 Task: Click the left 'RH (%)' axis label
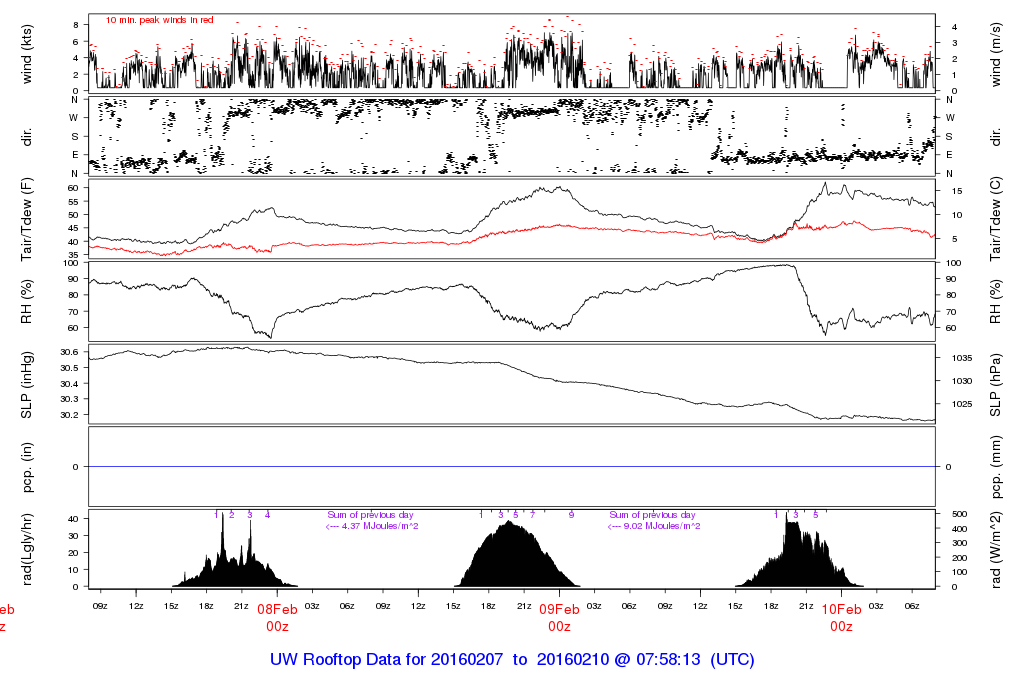coord(27,300)
